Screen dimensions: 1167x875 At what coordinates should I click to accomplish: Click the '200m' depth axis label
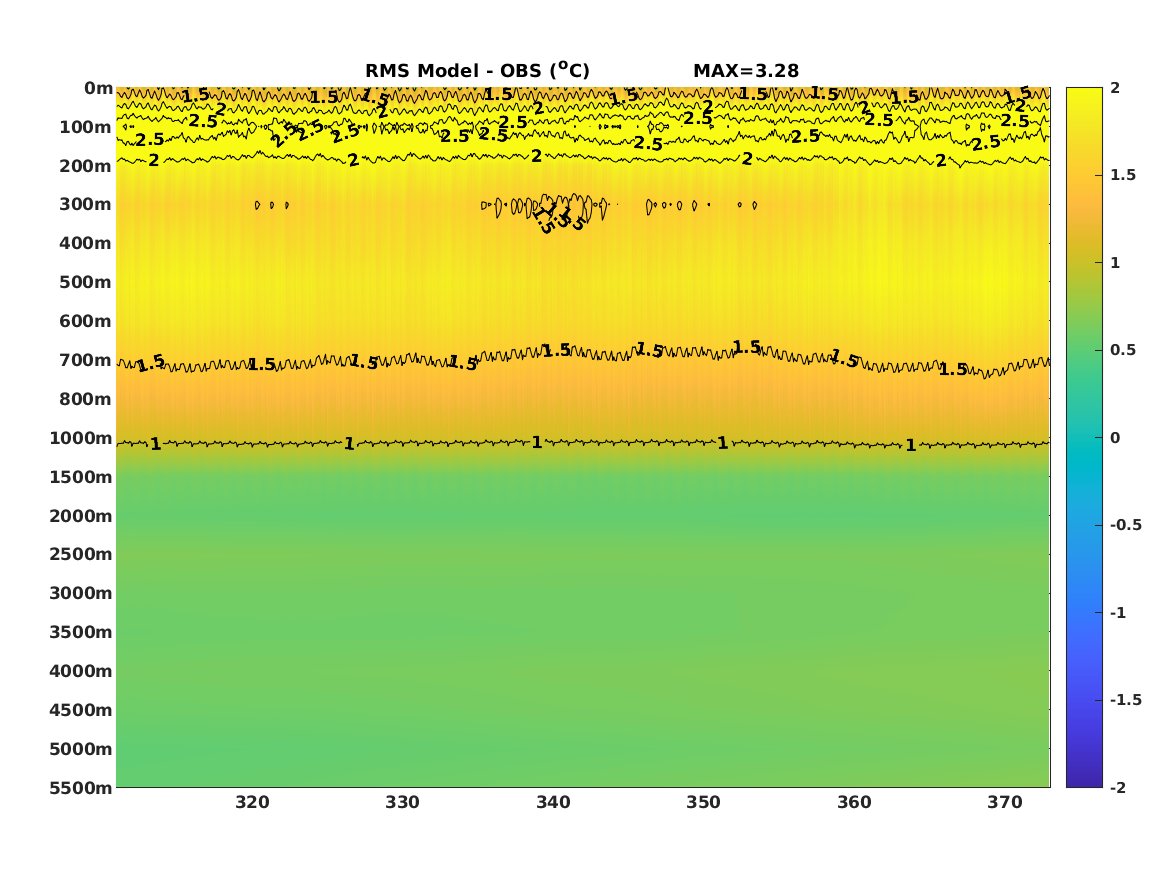click(86, 166)
